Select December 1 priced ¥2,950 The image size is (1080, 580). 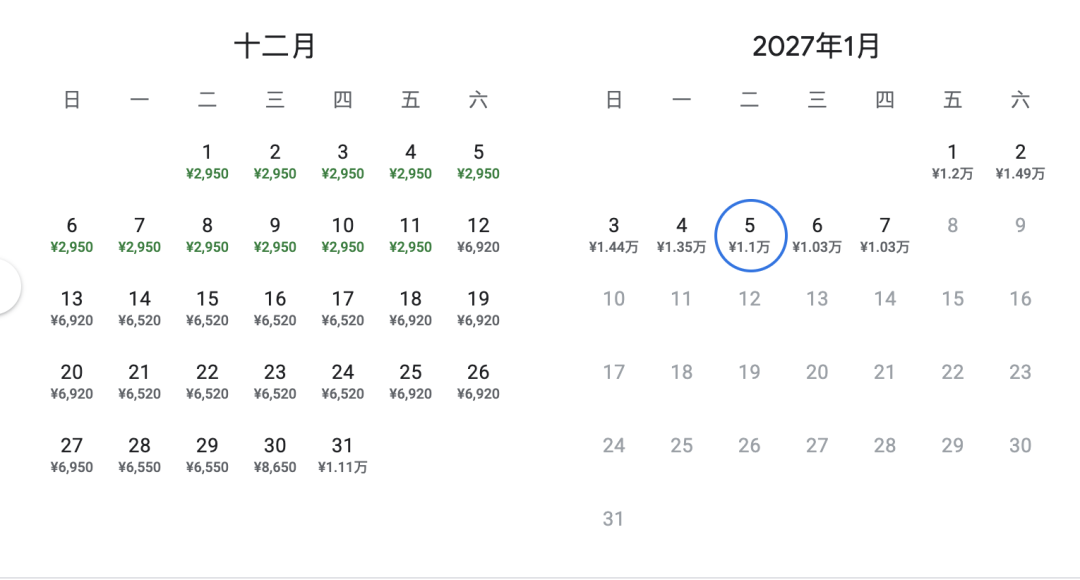tap(207, 161)
